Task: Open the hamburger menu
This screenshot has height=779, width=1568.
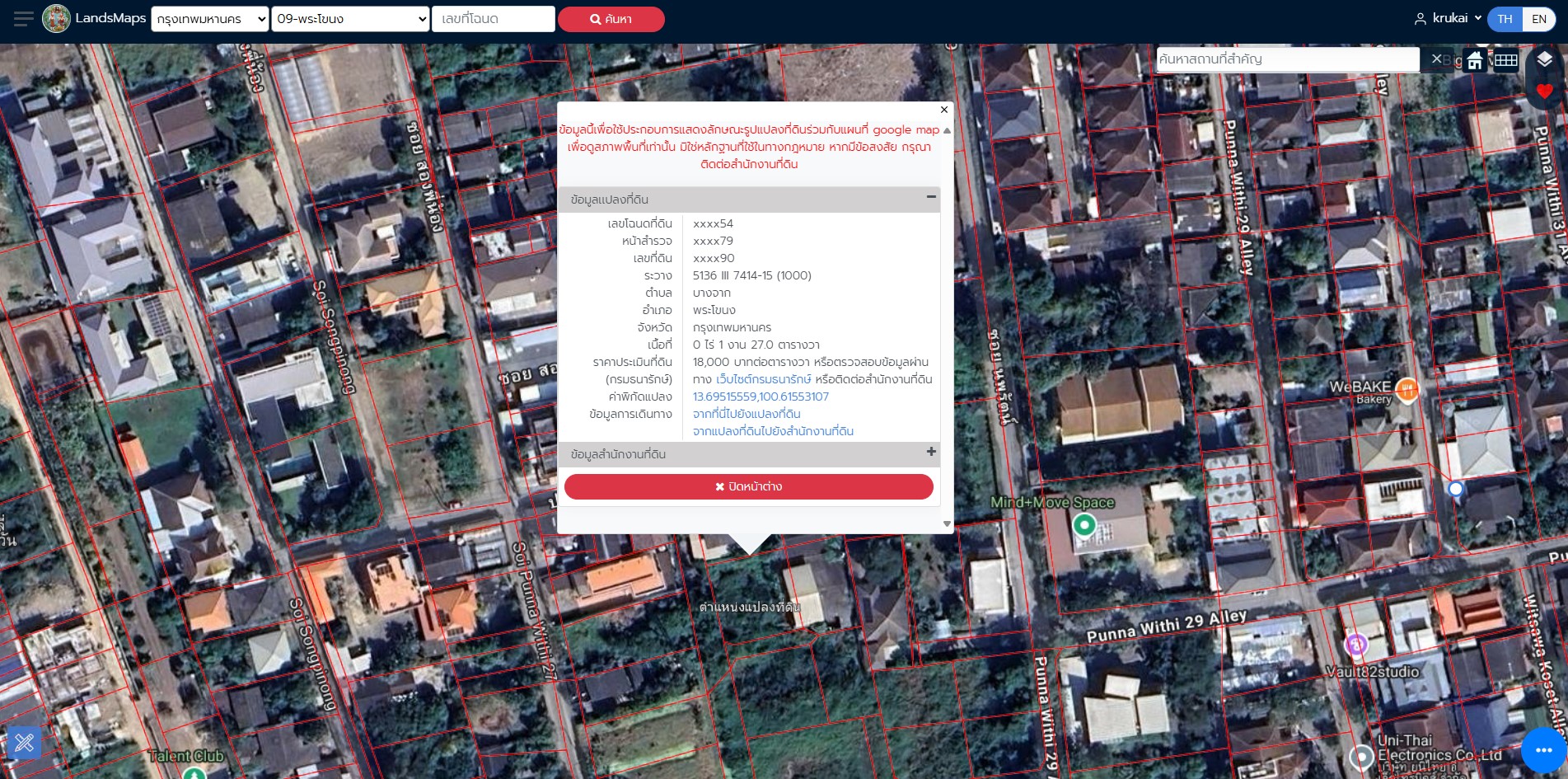Action: click(x=24, y=19)
